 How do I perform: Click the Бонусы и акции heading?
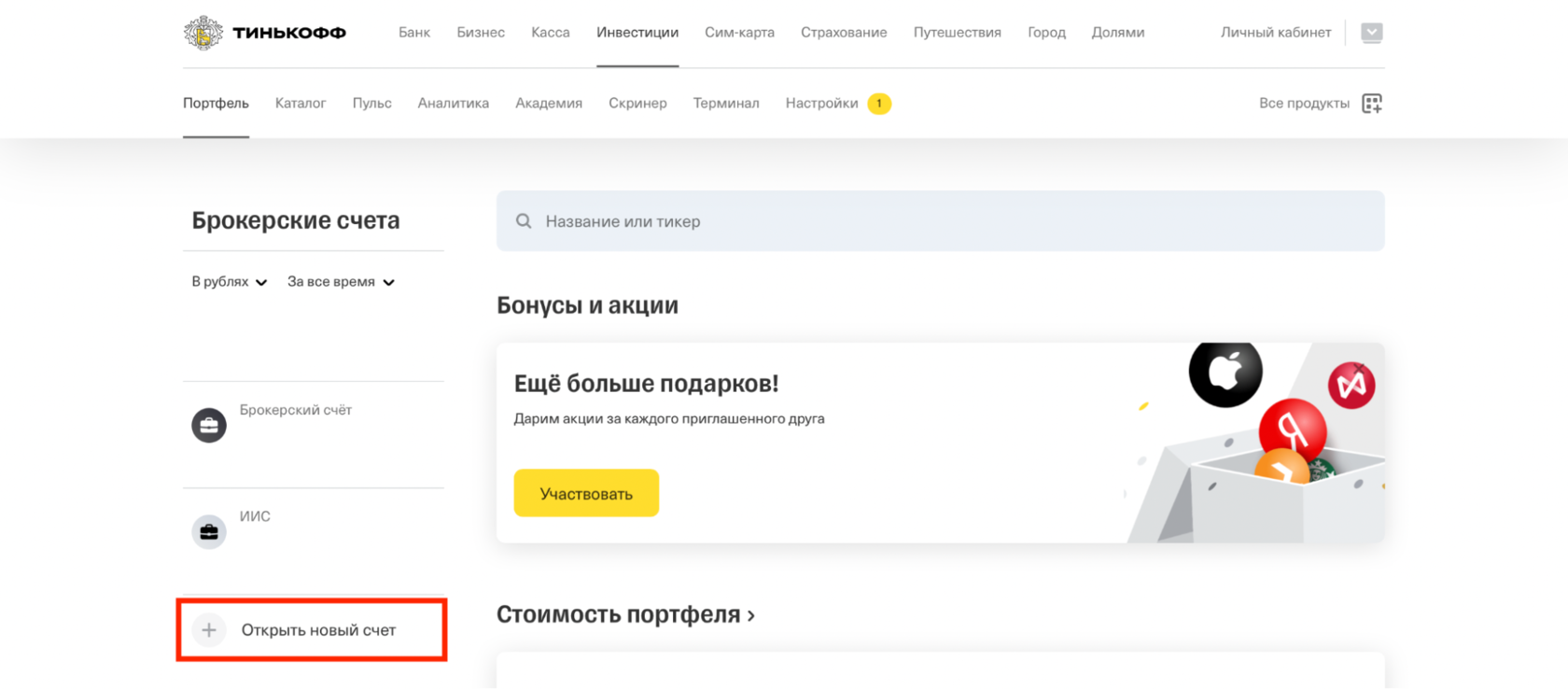[587, 305]
